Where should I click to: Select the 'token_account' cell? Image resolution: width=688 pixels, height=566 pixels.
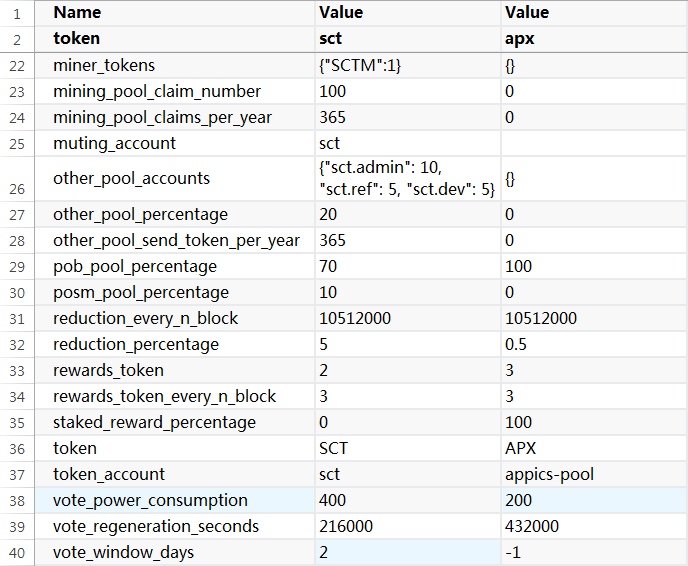175,474
